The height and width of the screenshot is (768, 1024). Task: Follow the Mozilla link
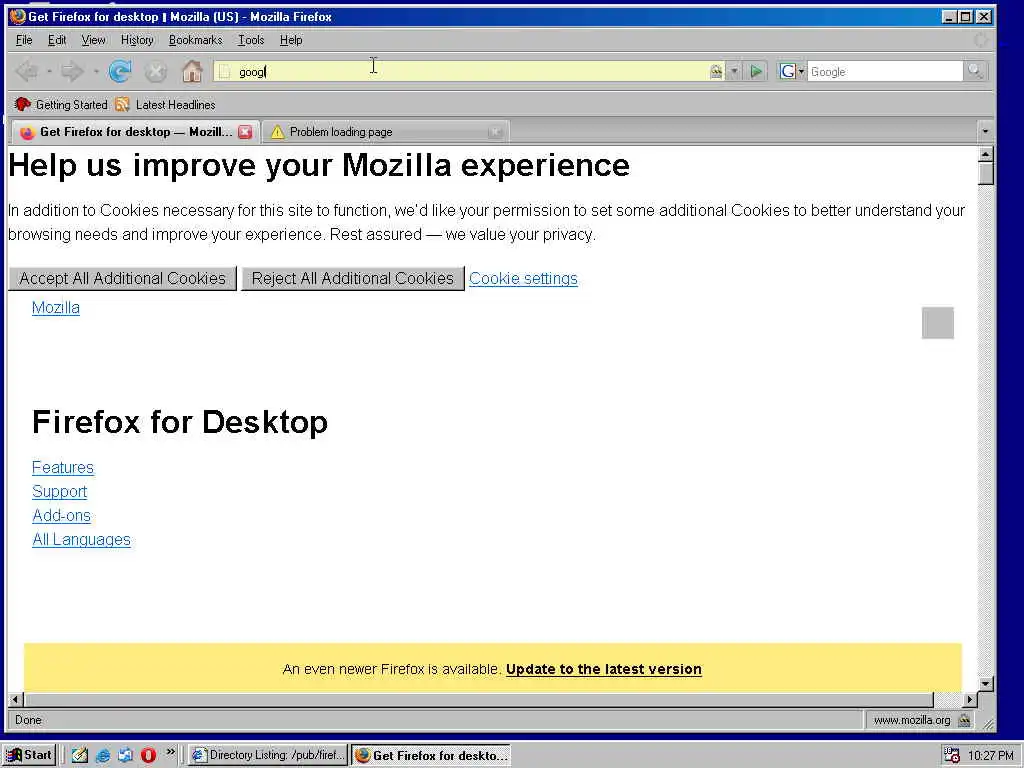[x=56, y=308]
